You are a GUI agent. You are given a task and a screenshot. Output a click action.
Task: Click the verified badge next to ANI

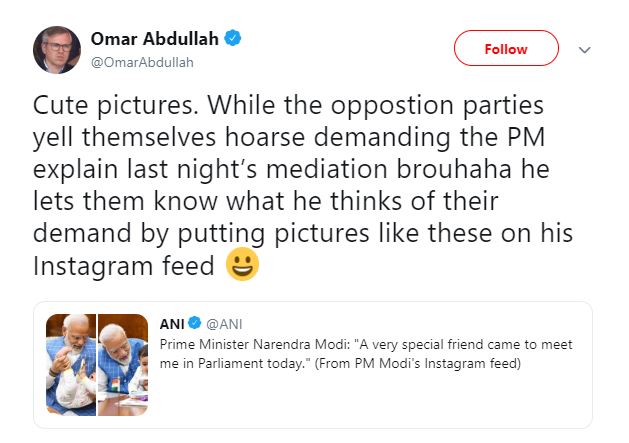coord(196,324)
